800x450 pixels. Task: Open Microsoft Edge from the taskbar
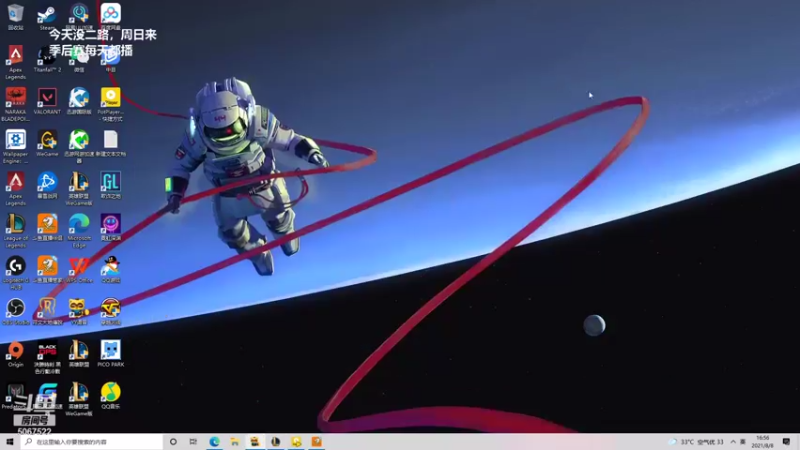tap(214, 441)
